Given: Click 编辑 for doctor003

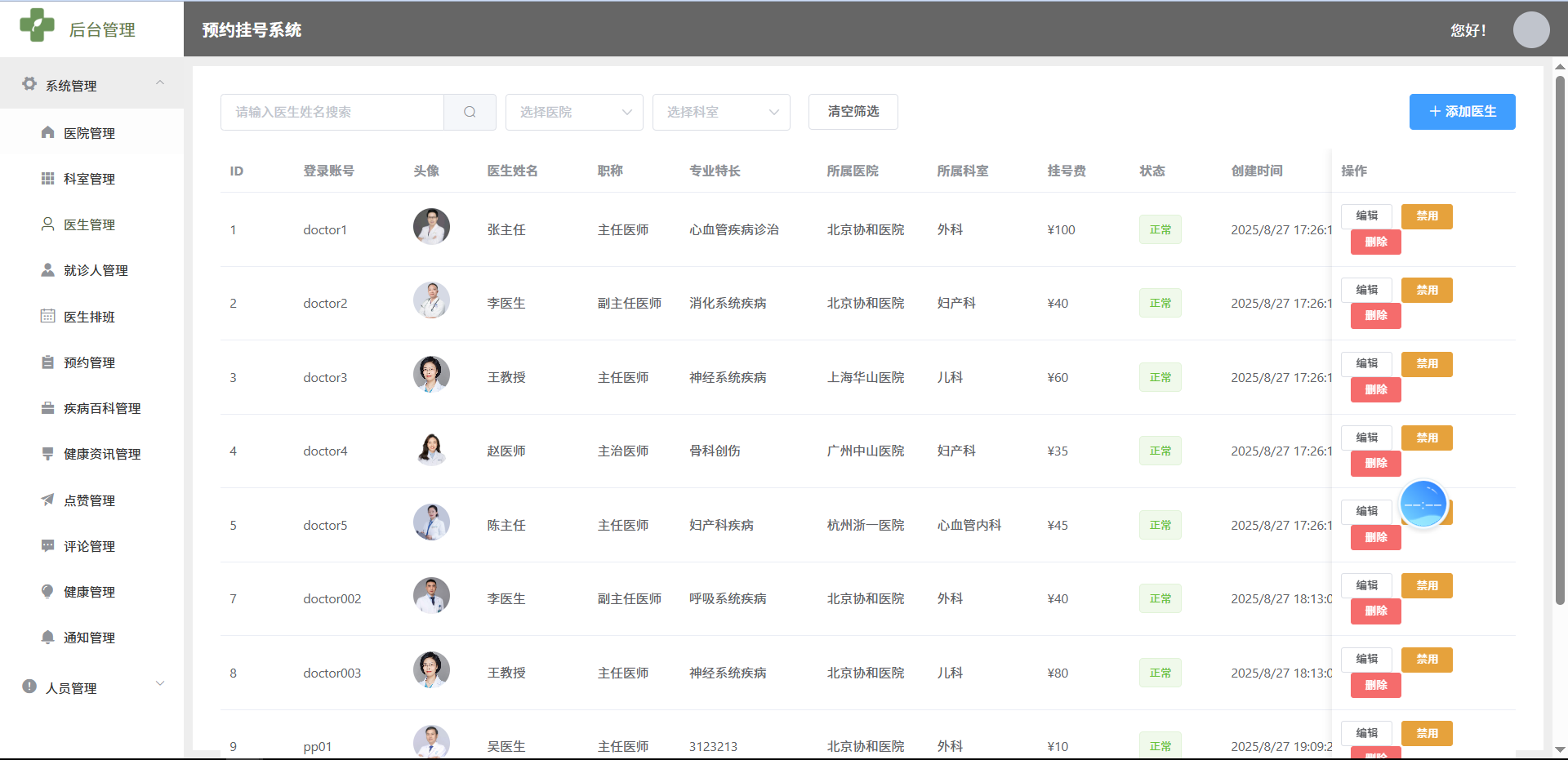Looking at the screenshot, I should click(1366, 659).
